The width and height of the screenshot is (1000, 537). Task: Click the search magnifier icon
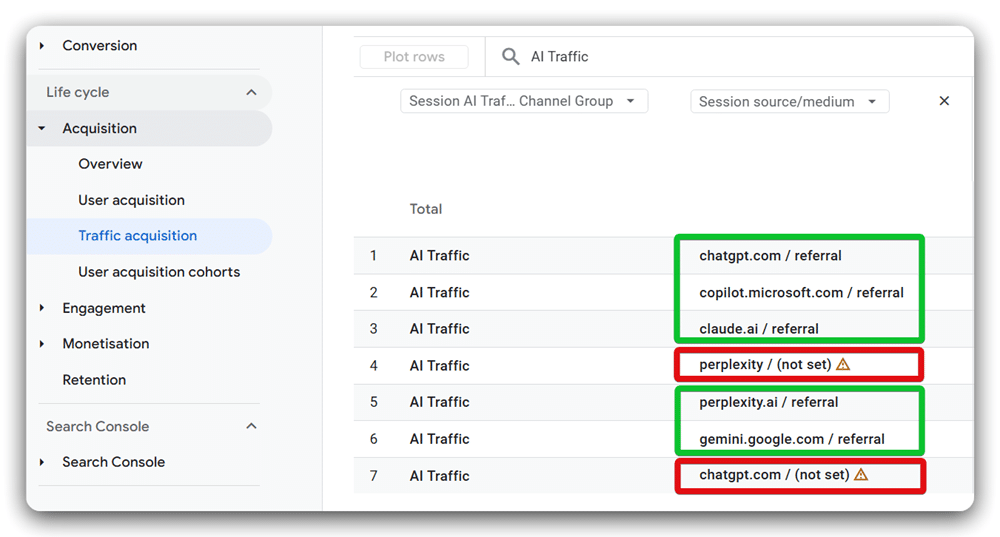pyautogui.click(x=510, y=56)
